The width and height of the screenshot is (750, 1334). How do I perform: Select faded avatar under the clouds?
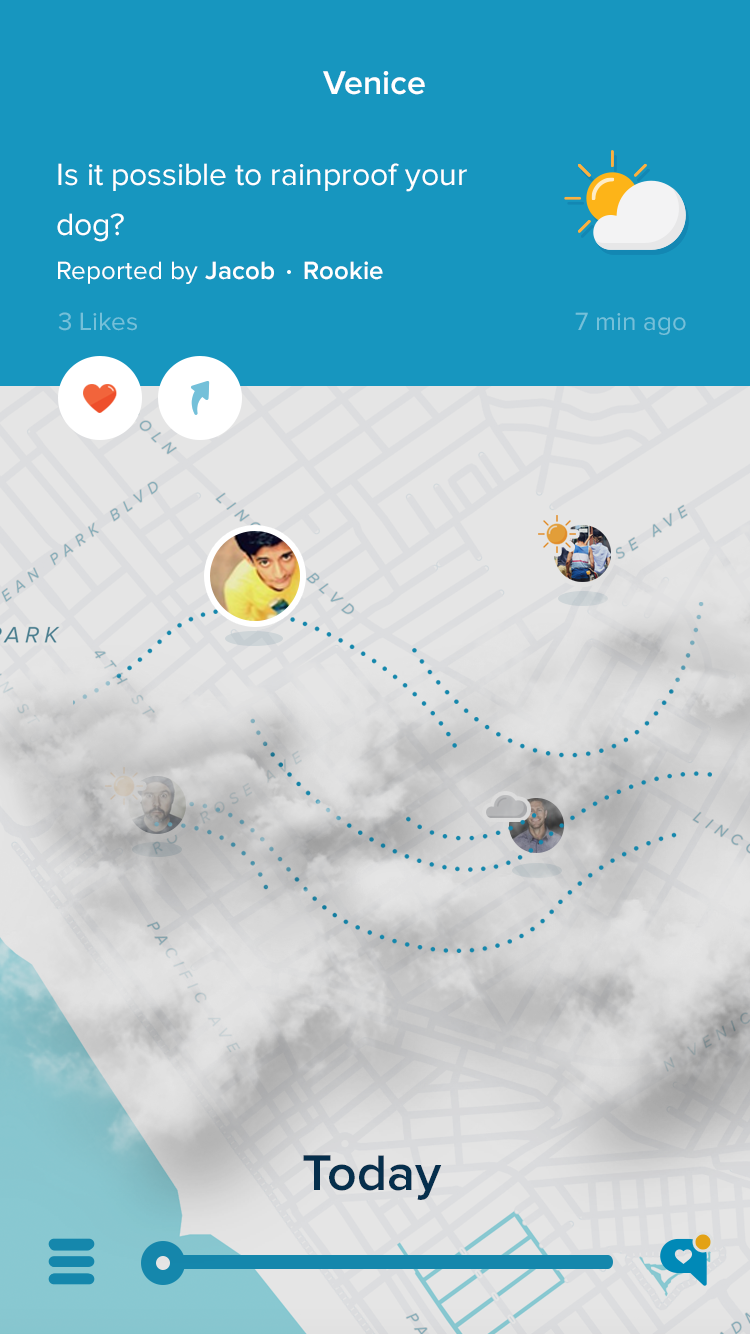[158, 805]
